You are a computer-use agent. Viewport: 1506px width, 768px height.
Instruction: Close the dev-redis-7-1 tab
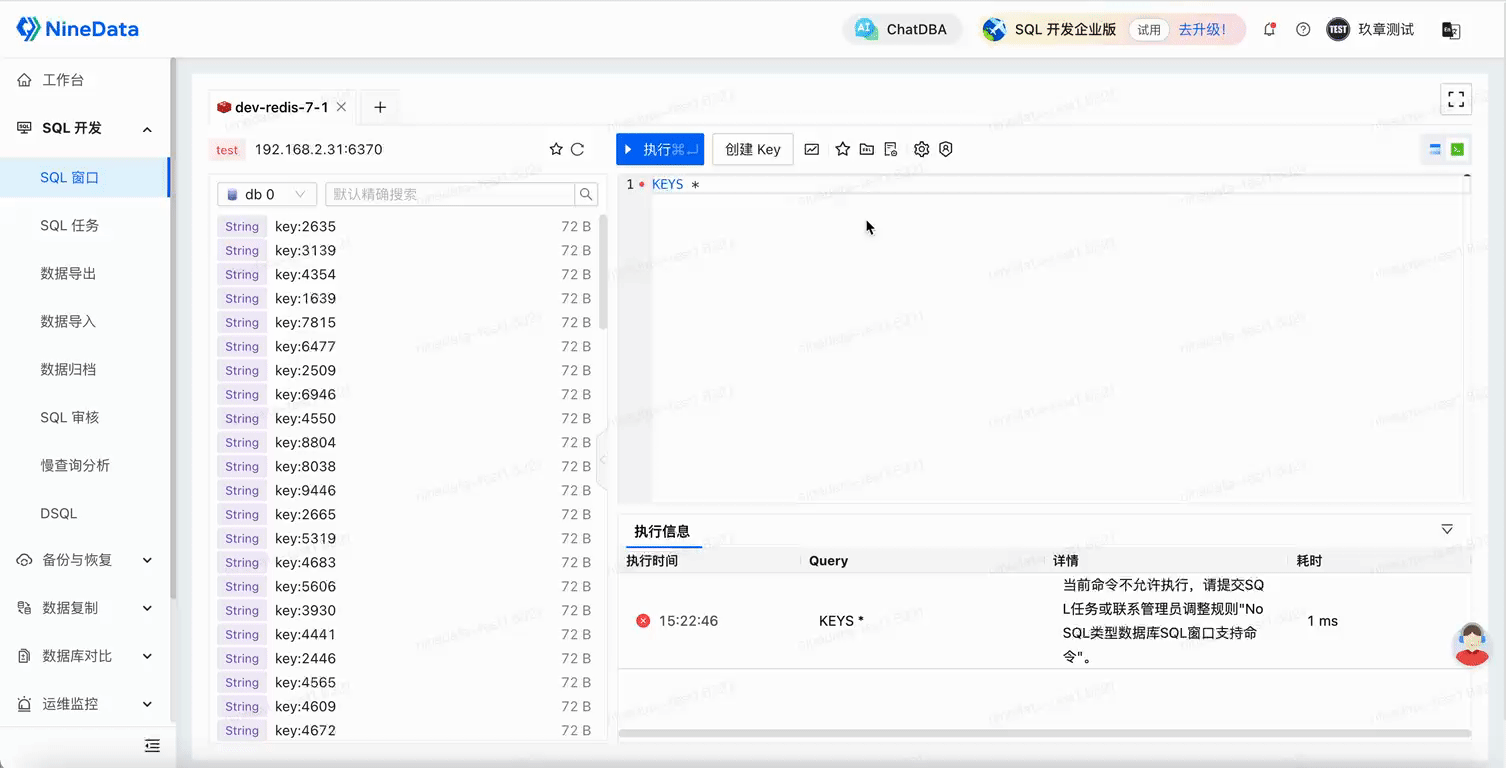pos(341,107)
